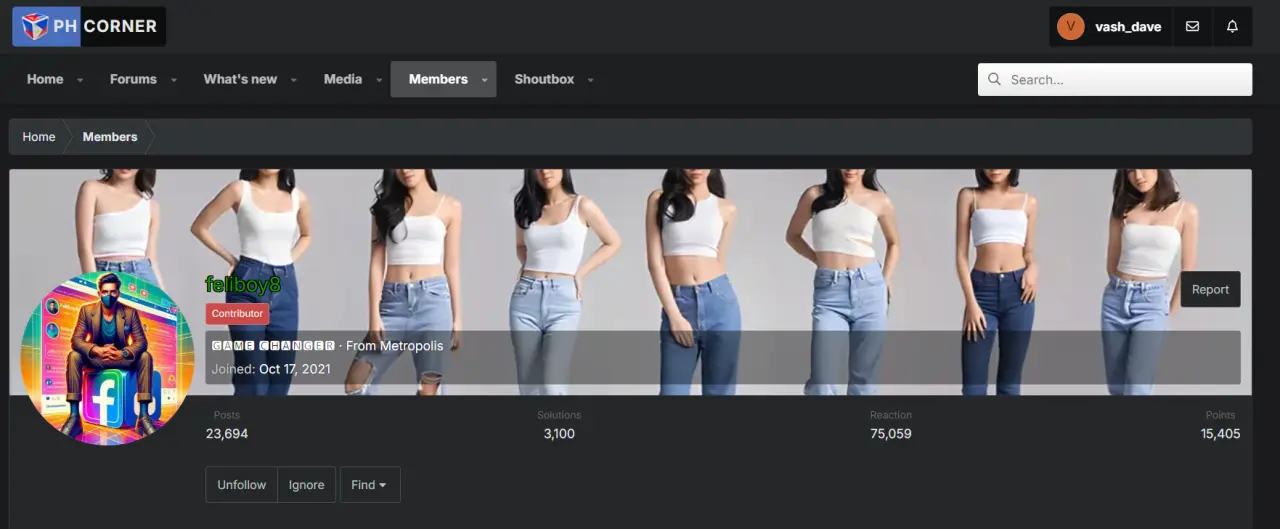Open the envelope inbox icon
This screenshot has width=1280, height=529.
click(1192, 27)
